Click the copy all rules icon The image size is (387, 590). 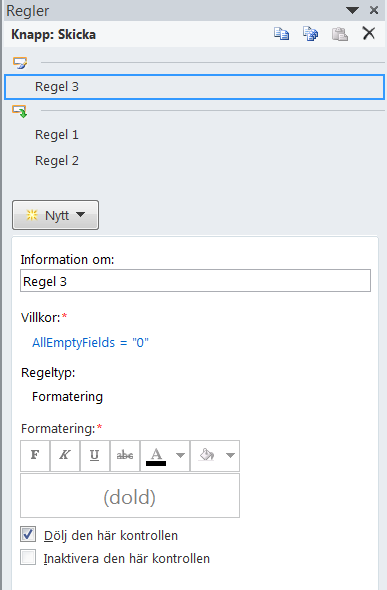[x=310, y=34]
